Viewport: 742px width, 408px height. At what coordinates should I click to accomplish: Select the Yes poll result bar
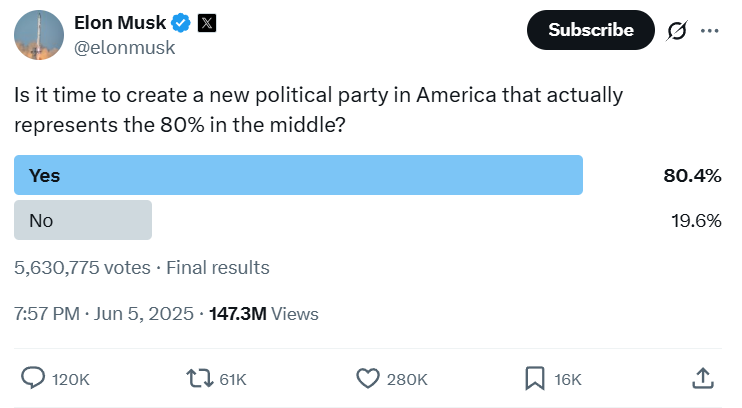point(298,175)
